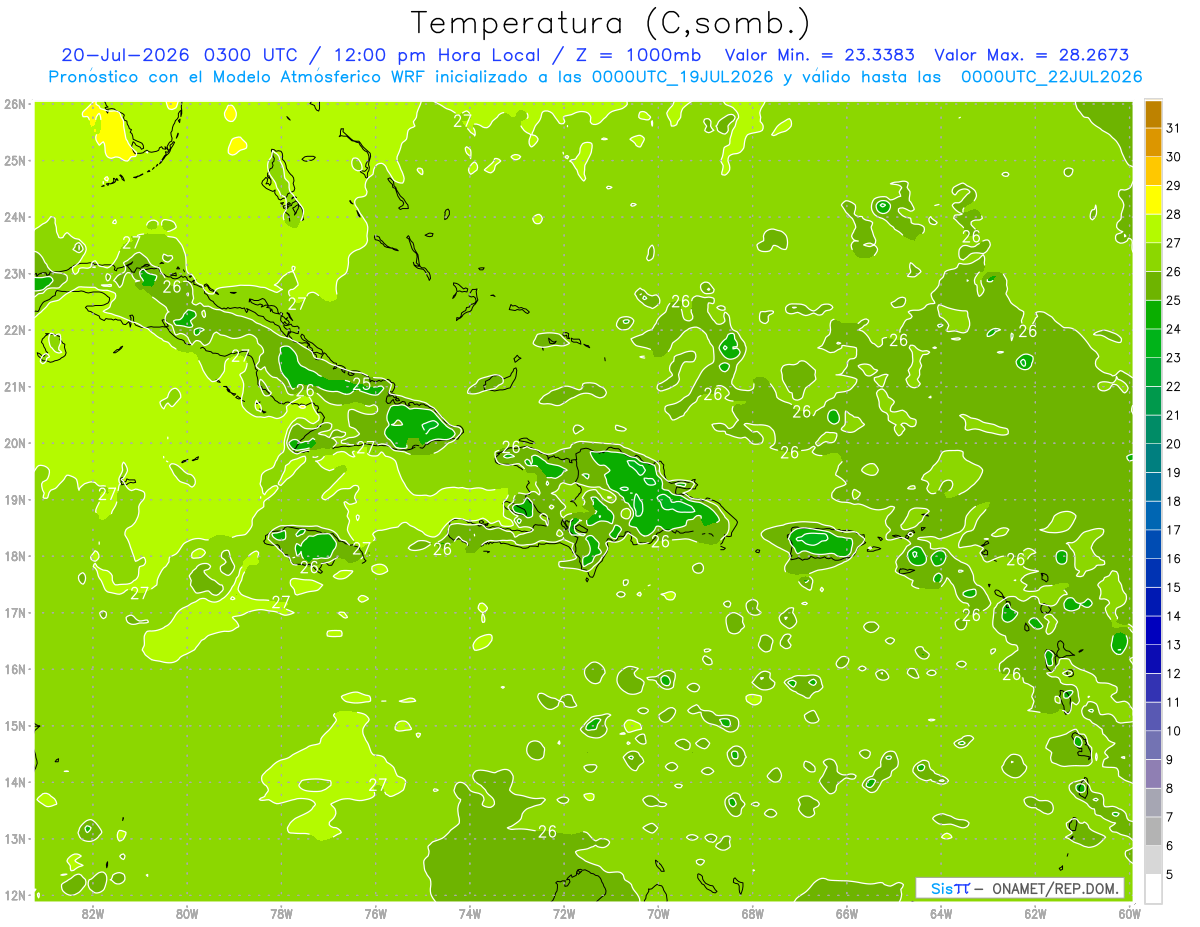Select the 'Valor Min. = 23.3383' text
The width and height of the screenshot is (1200, 927).
(x=820, y=55)
